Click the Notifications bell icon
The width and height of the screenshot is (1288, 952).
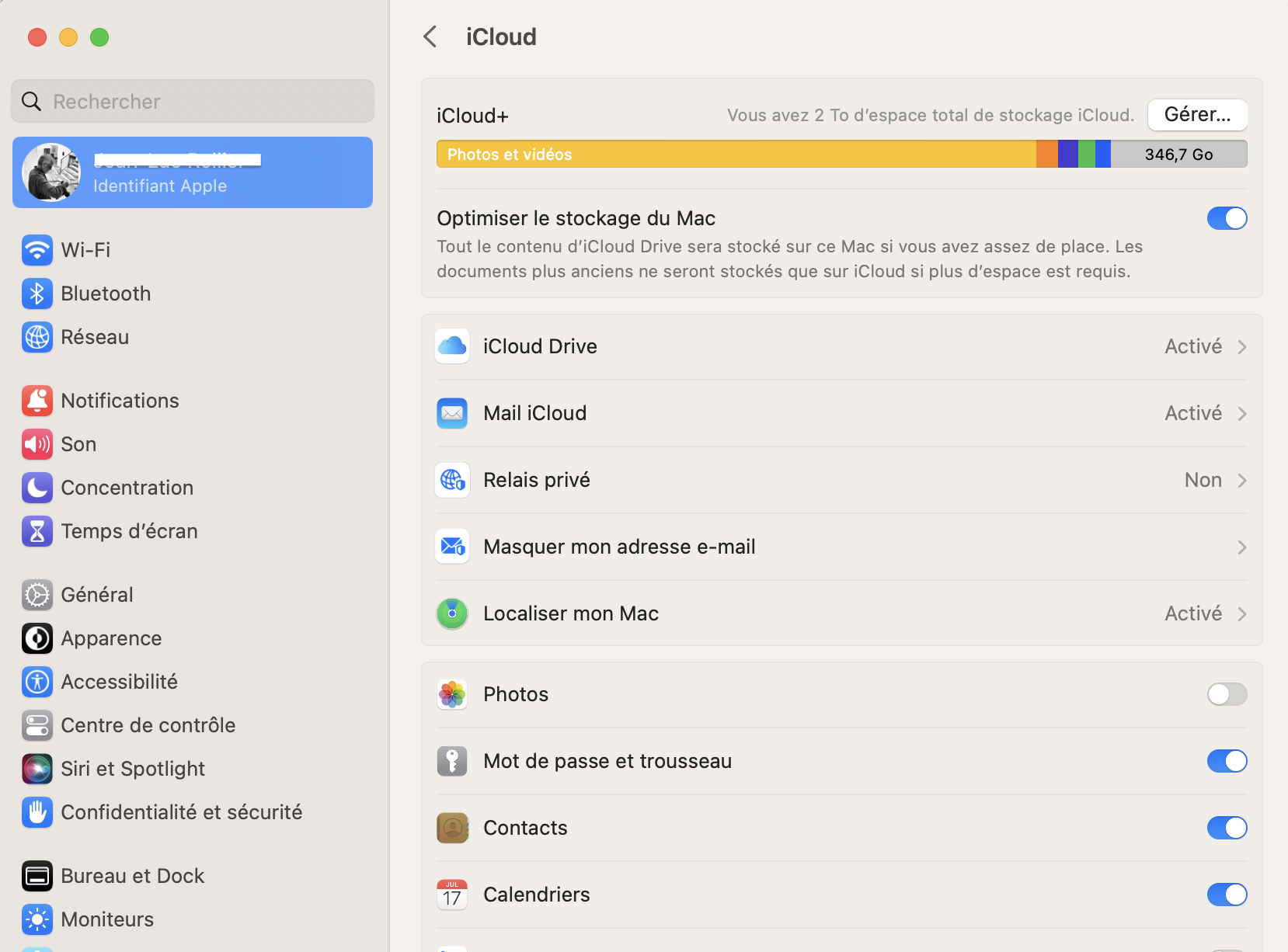pyautogui.click(x=37, y=401)
